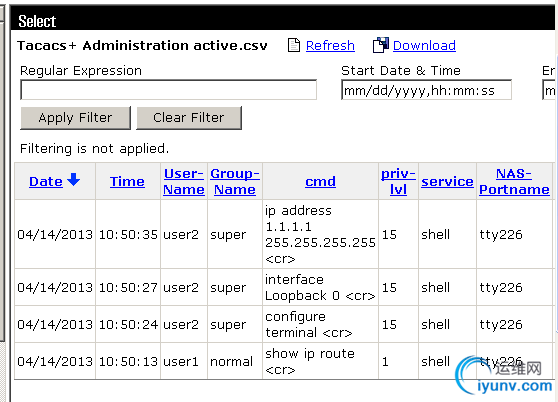Click the date in the 10:50:13 row

55,361
